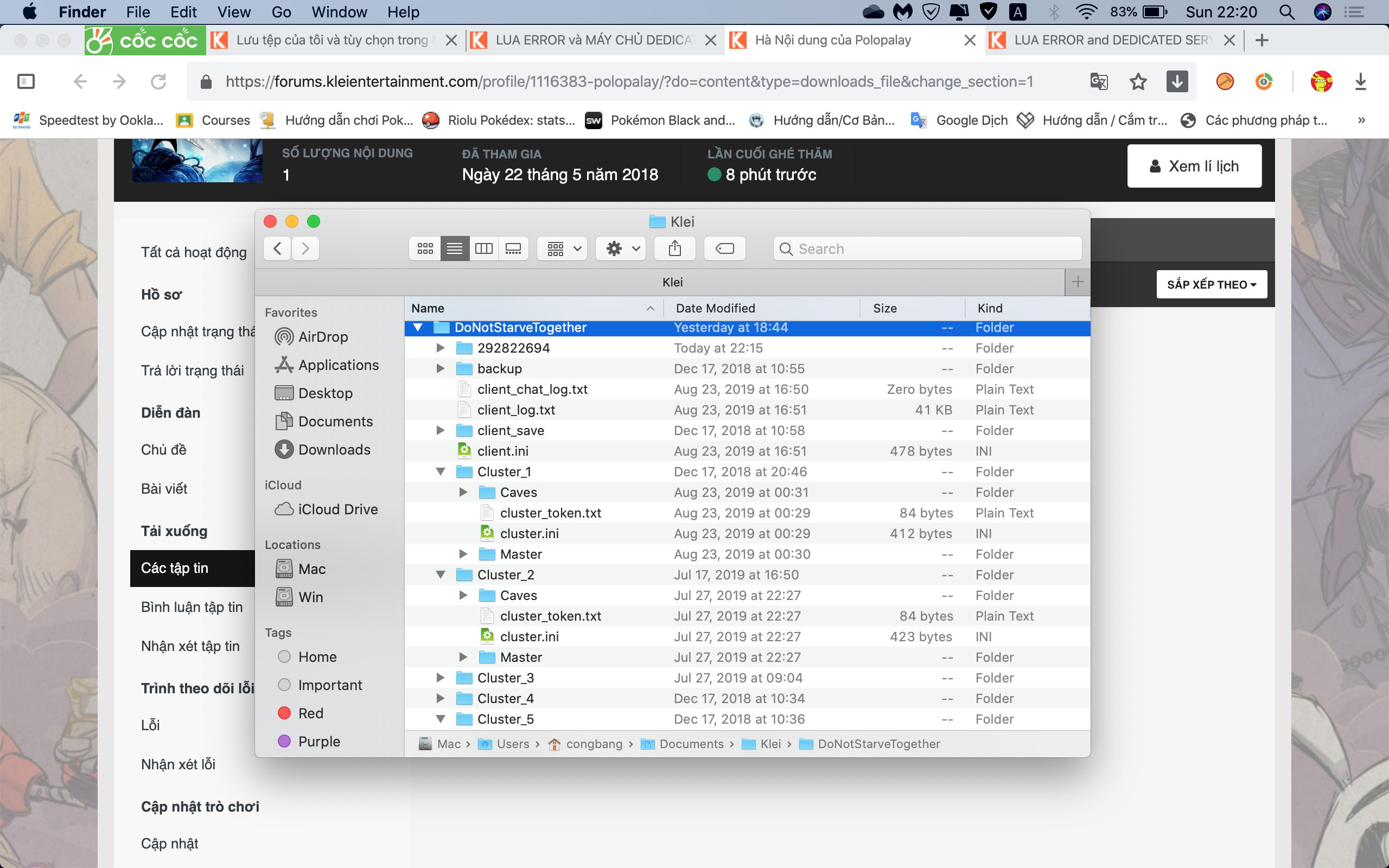Open the SẮP XẾP THEO sort dropdown
The height and width of the screenshot is (868, 1389).
point(1212,285)
